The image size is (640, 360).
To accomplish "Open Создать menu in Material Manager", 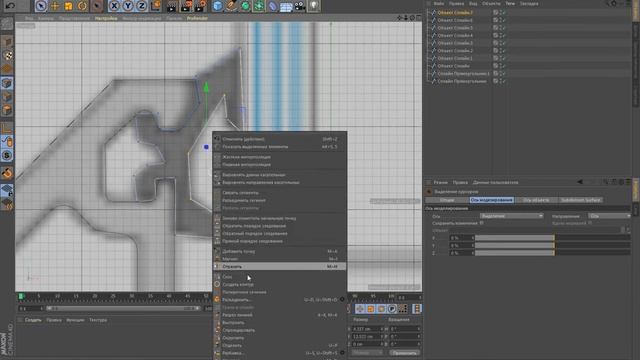I will pyautogui.click(x=33, y=320).
